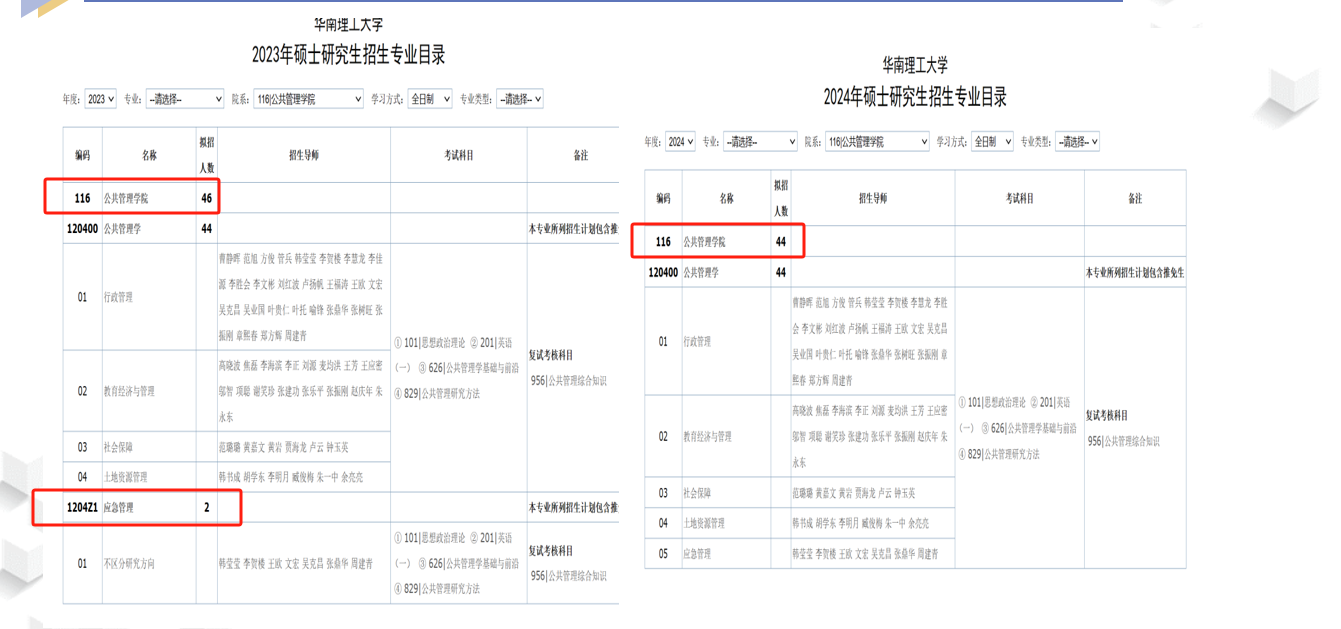Click 教育经济与管理 in the 2024 table

[x=707, y=436]
